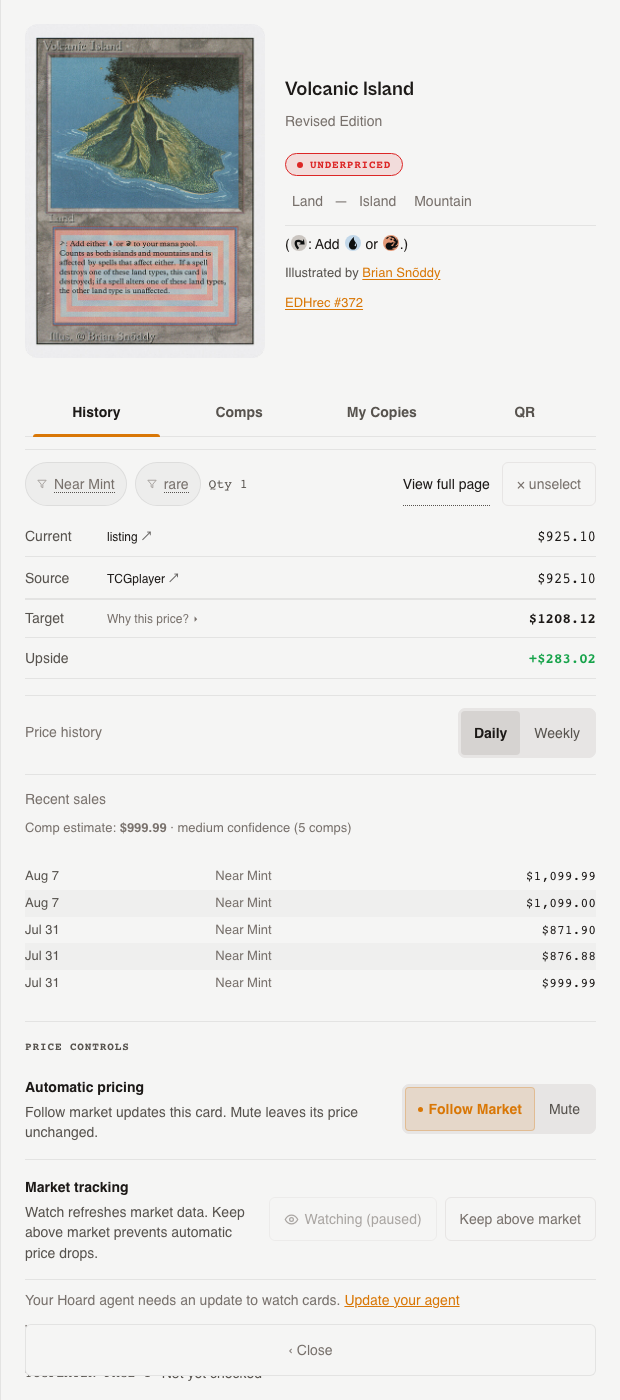
Task: Click the UNDERPRICED status badge
Action: pos(344,165)
